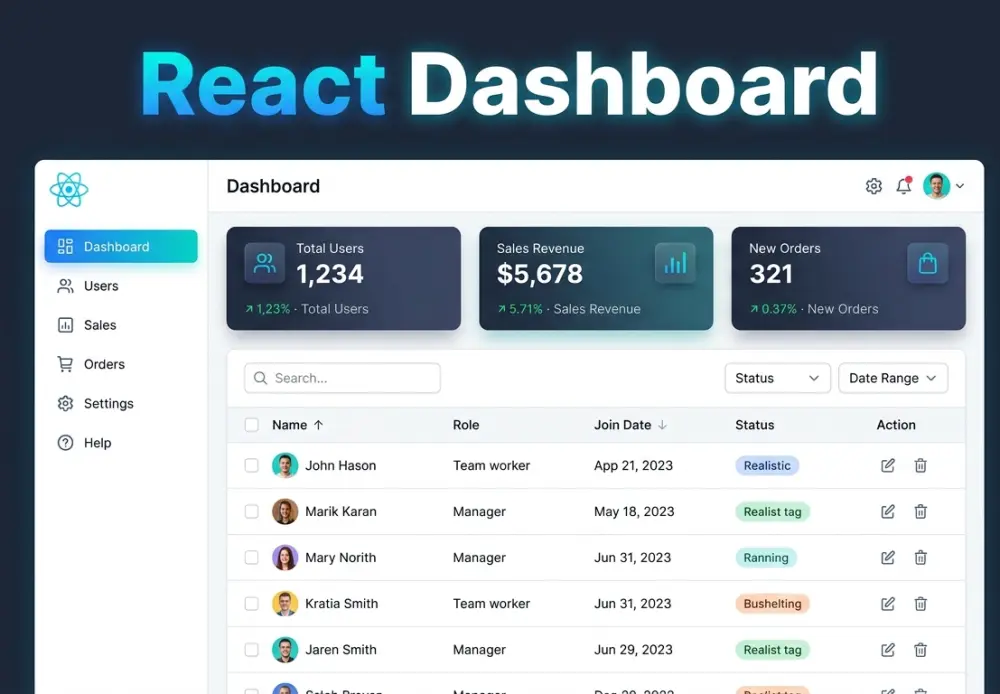Delete the Jaren Smith row
The width and height of the screenshot is (1000, 694).
click(x=920, y=649)
